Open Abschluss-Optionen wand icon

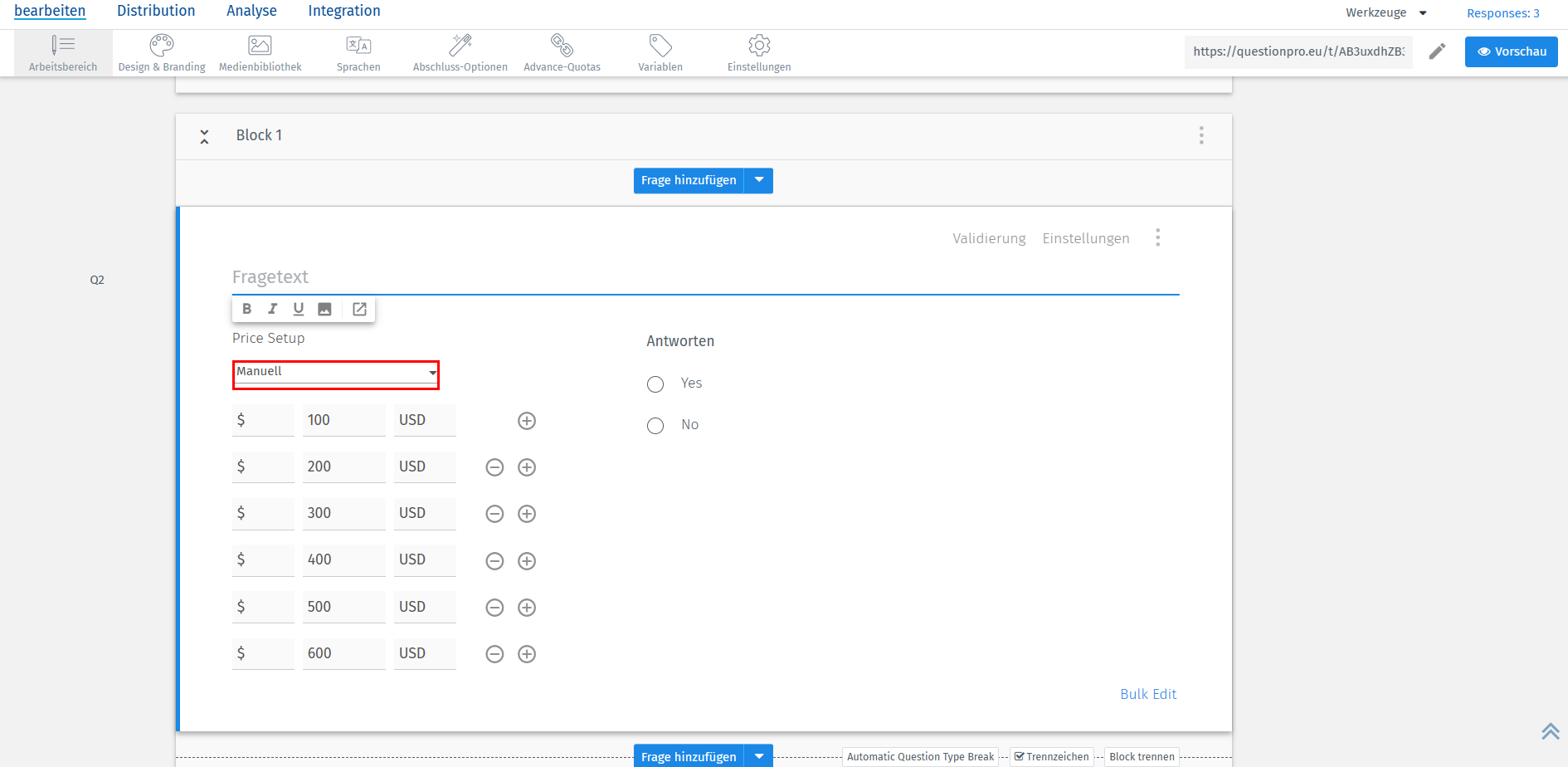[x=460, y=53]
